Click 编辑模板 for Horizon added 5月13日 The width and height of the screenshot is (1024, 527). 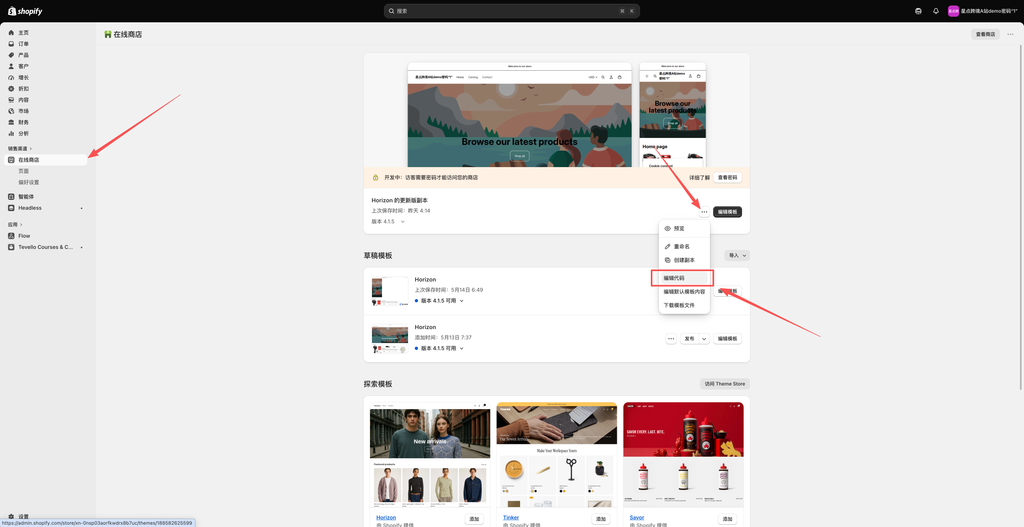pos(727,339)
